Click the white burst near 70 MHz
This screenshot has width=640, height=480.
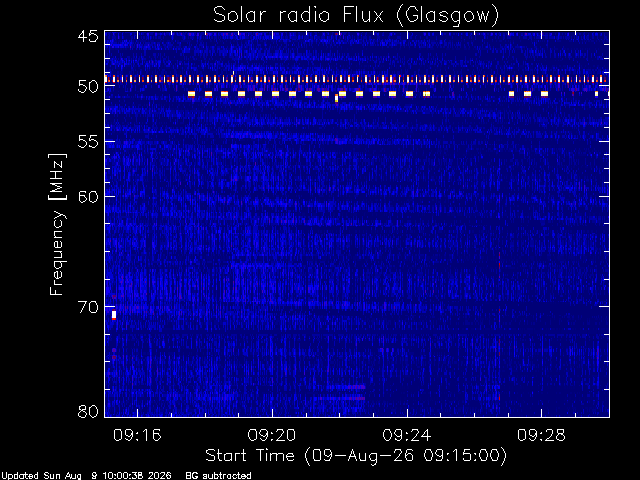coord(114,315)
